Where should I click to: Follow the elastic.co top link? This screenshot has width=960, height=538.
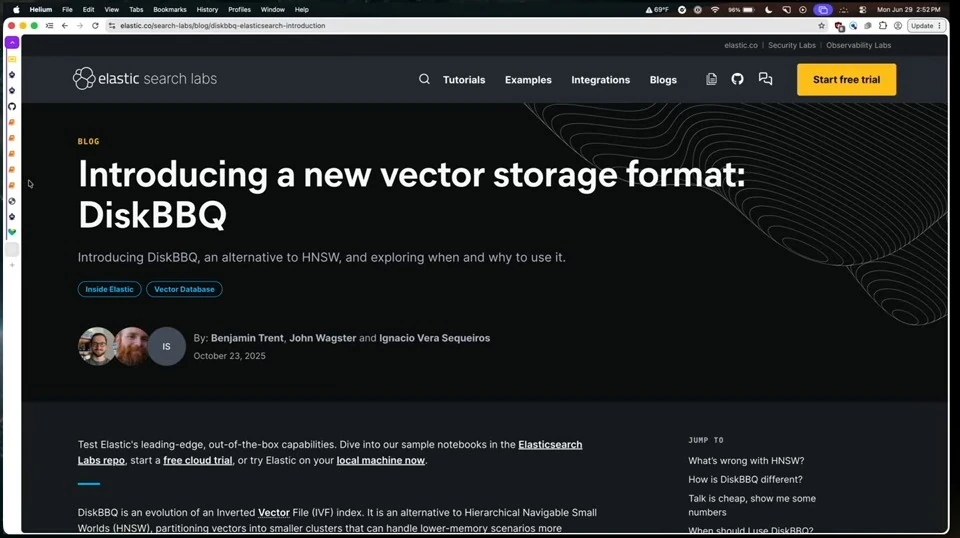(741, 45)
